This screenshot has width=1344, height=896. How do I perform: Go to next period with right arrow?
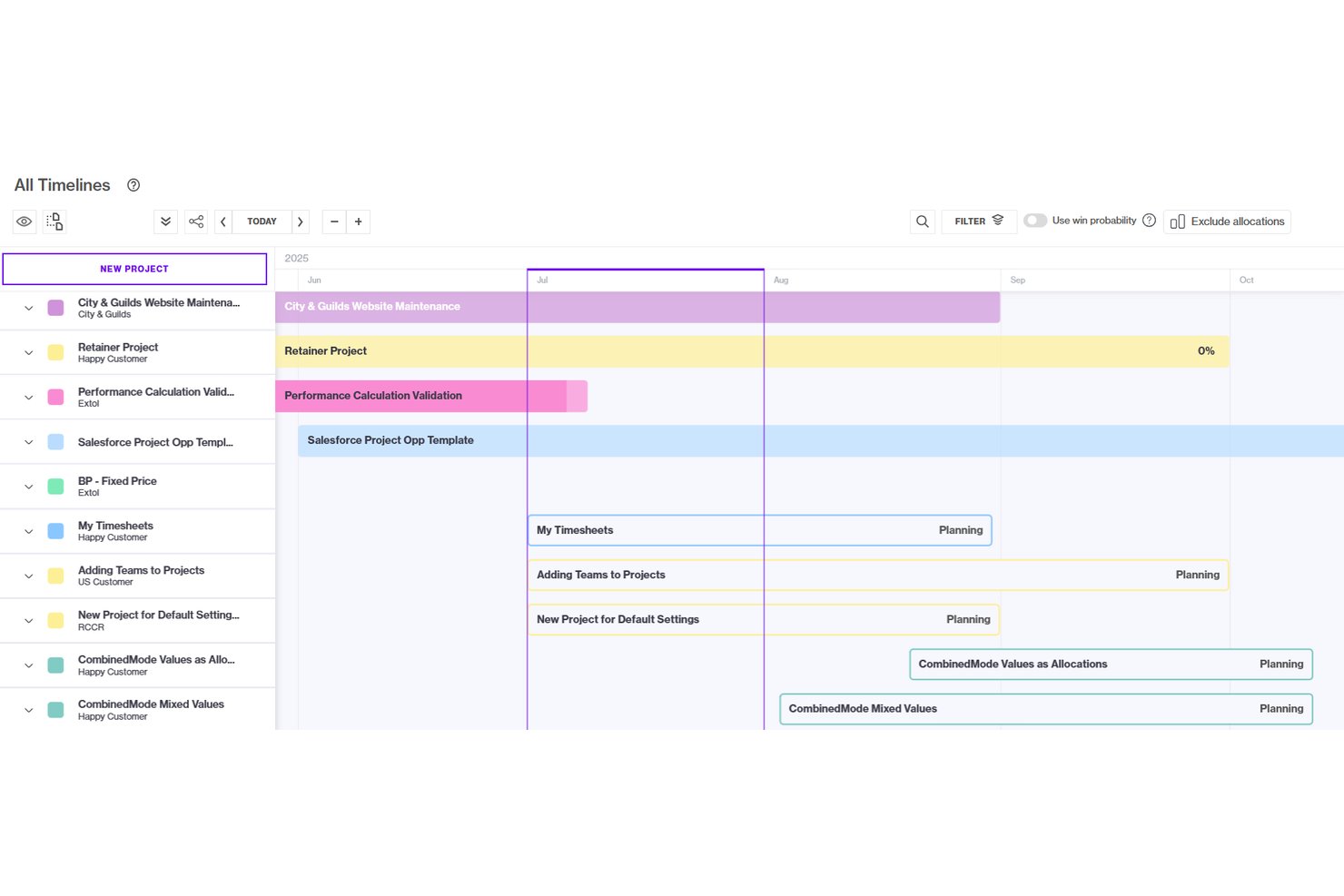[x=301, y=222]
